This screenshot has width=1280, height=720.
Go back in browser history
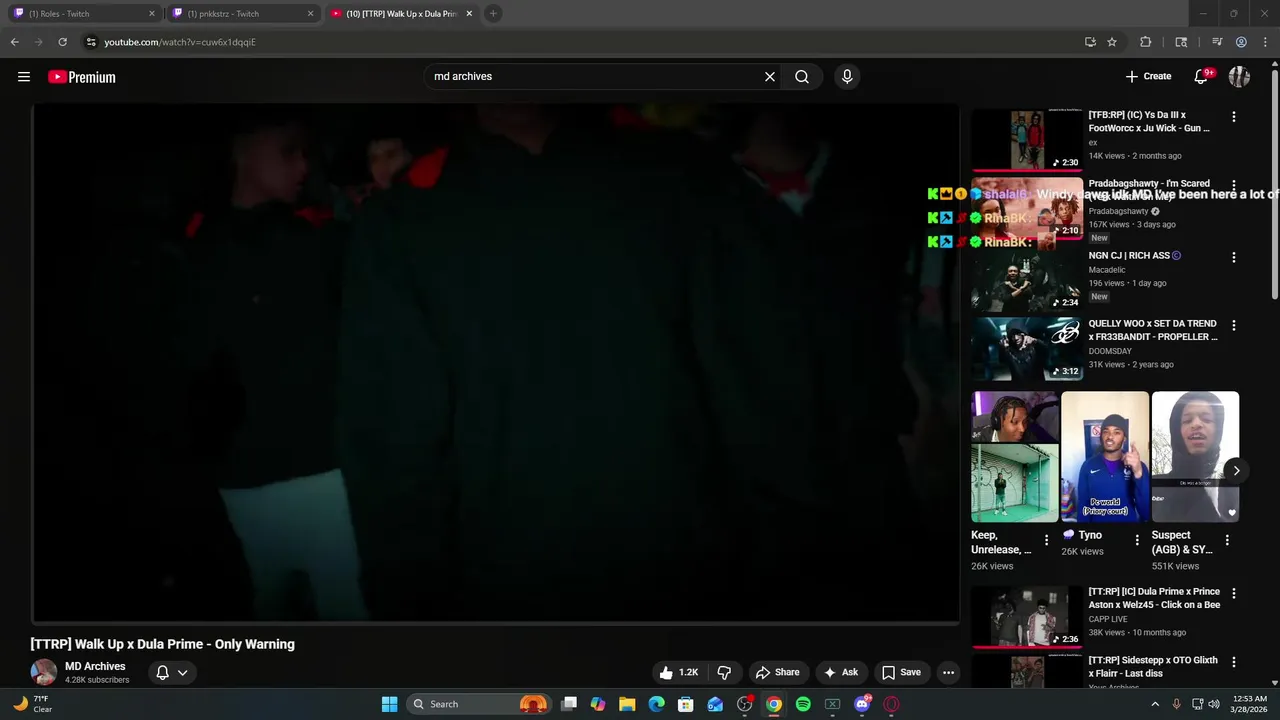click(x=14, y=42)
